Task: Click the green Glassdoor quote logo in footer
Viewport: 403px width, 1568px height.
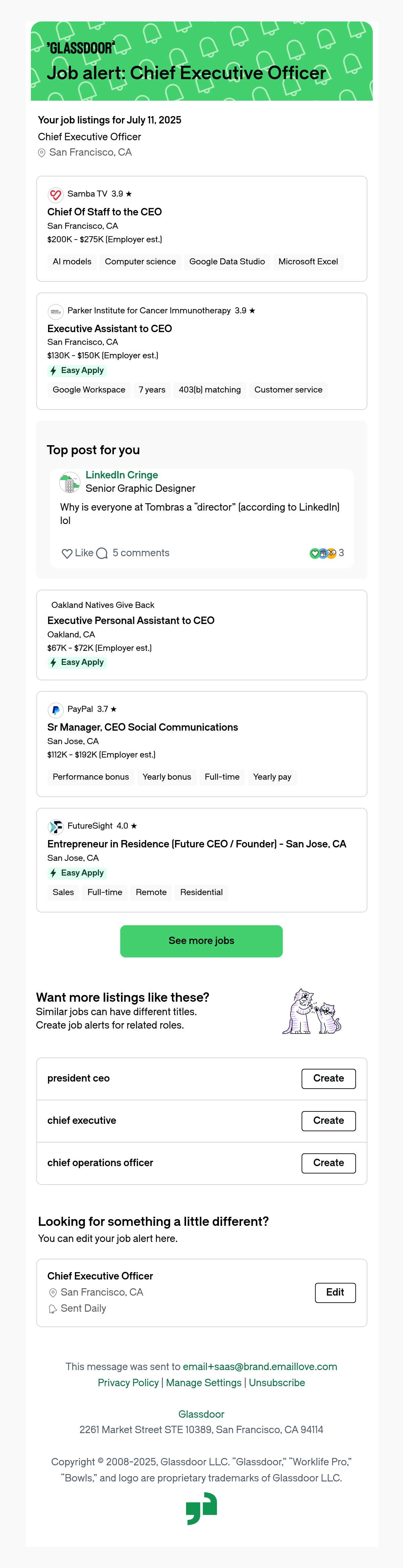Action: pos(201,1508)
